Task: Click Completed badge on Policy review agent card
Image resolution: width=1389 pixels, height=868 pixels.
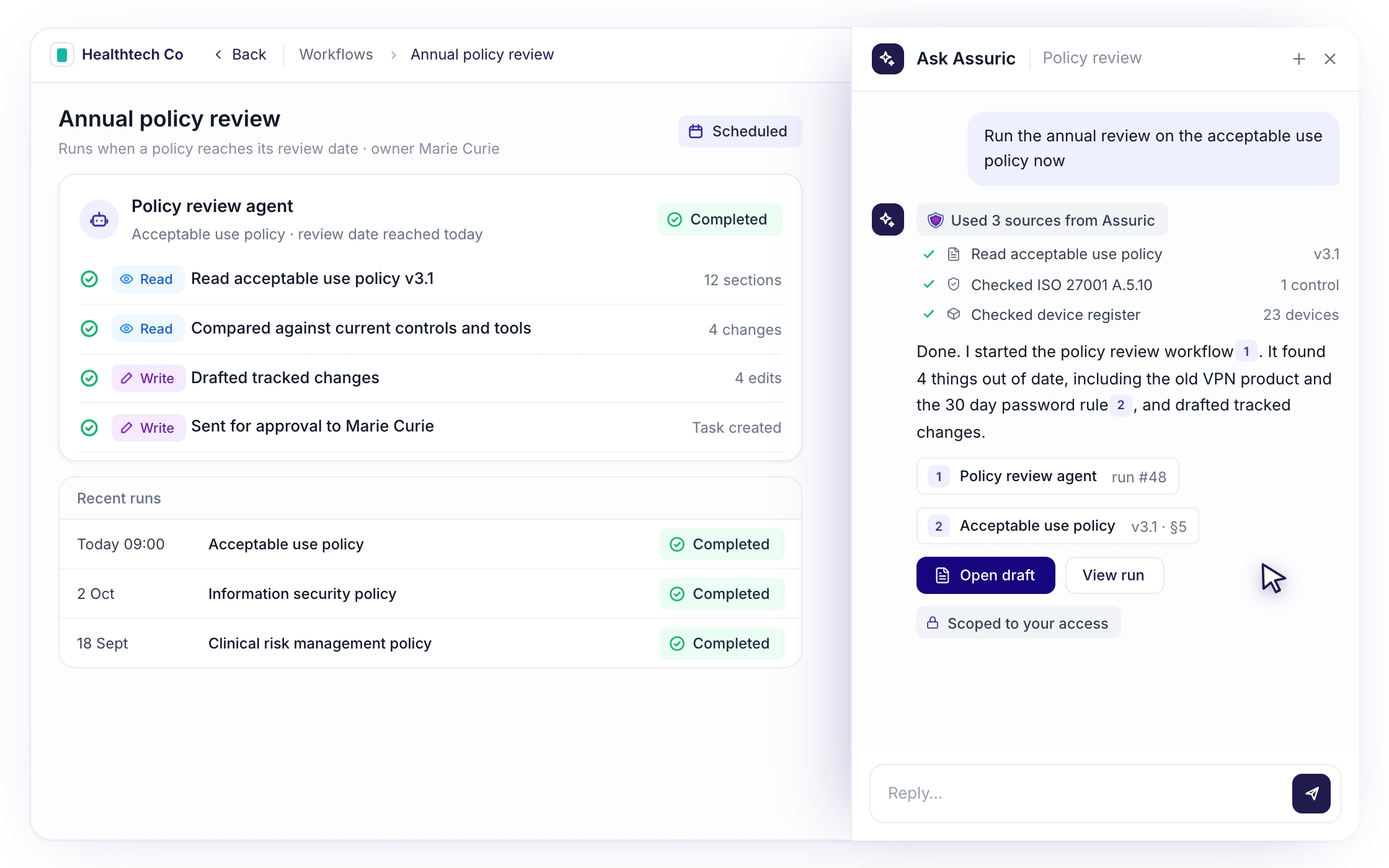Action: click(x=719, y=219)
